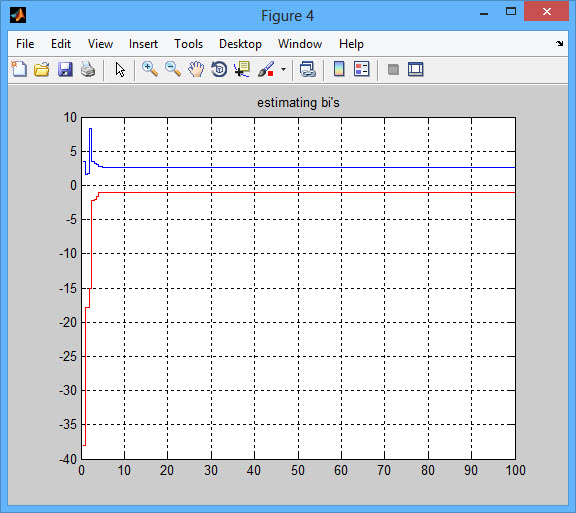Toggle the Data Cursor tool
576x513 pixels.
[242, 69]
